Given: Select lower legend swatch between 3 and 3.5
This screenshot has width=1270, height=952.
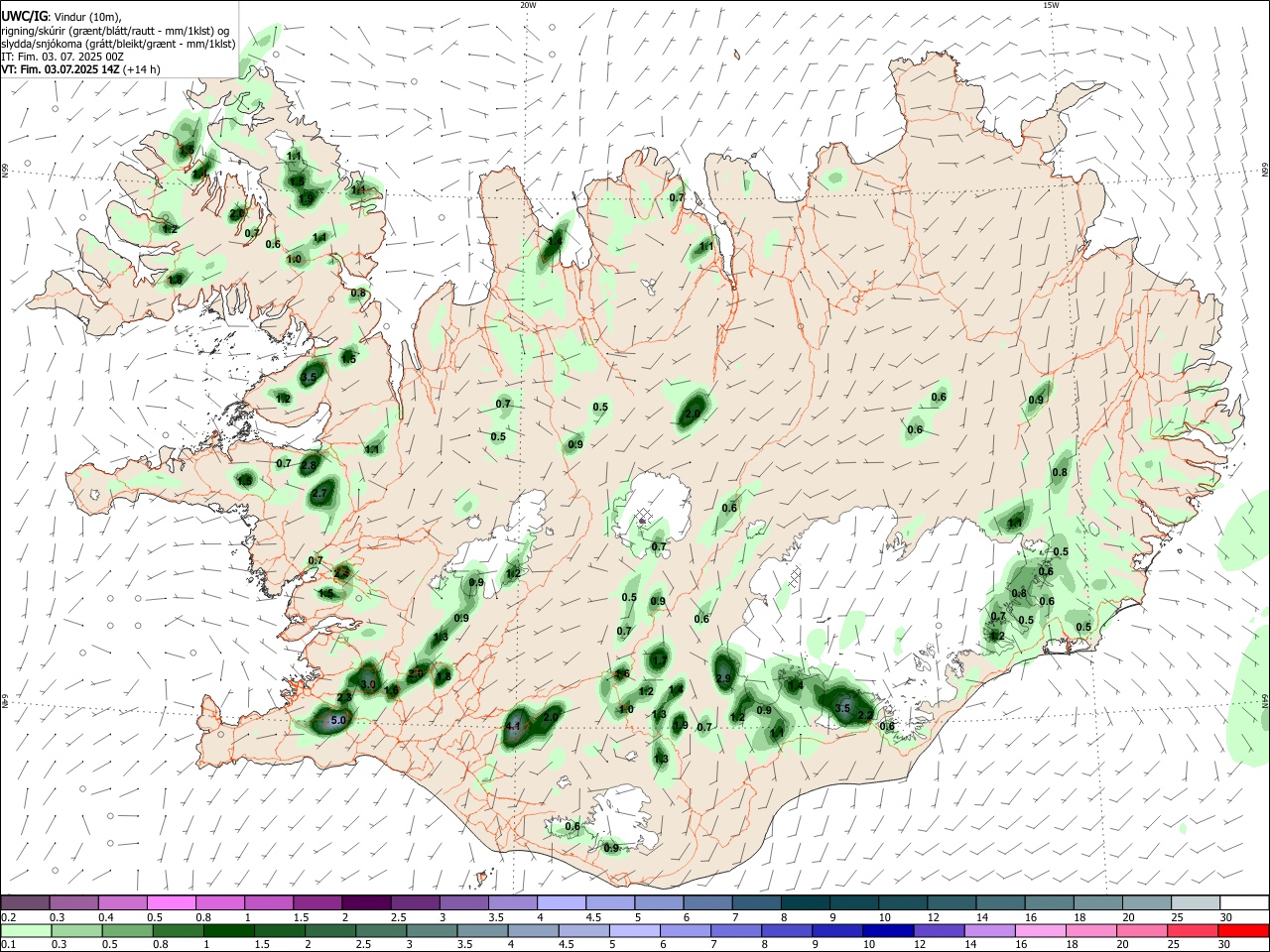Looking at the screenshot, I should click(431, 930).
